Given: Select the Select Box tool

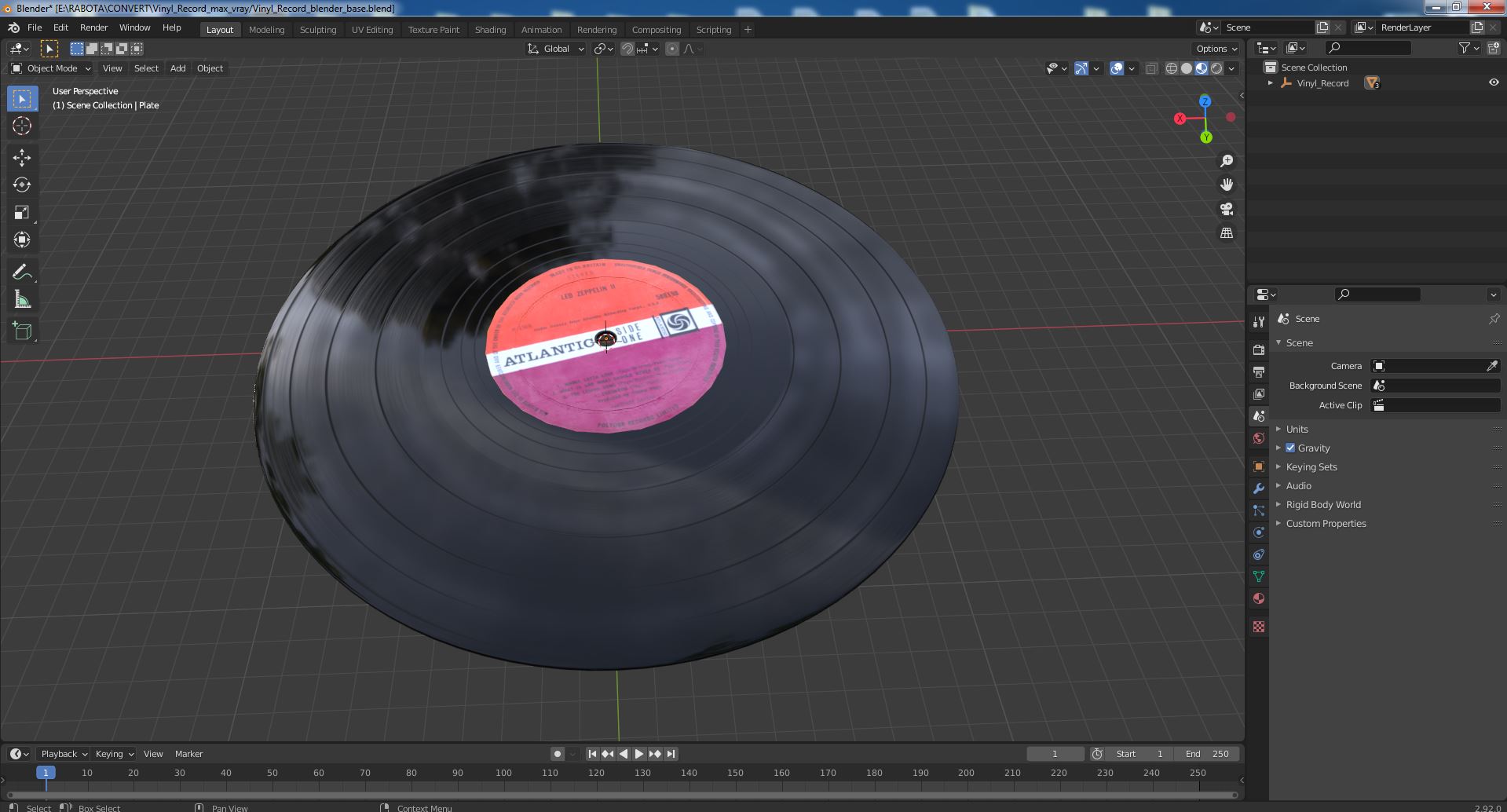Looking at the screenshot, I should (x=22, y=99).
